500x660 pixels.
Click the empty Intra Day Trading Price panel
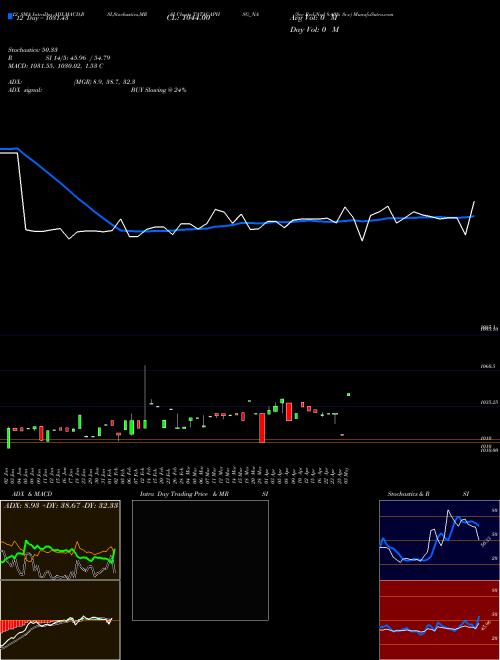pyautogui.click(x=200, y=560)
